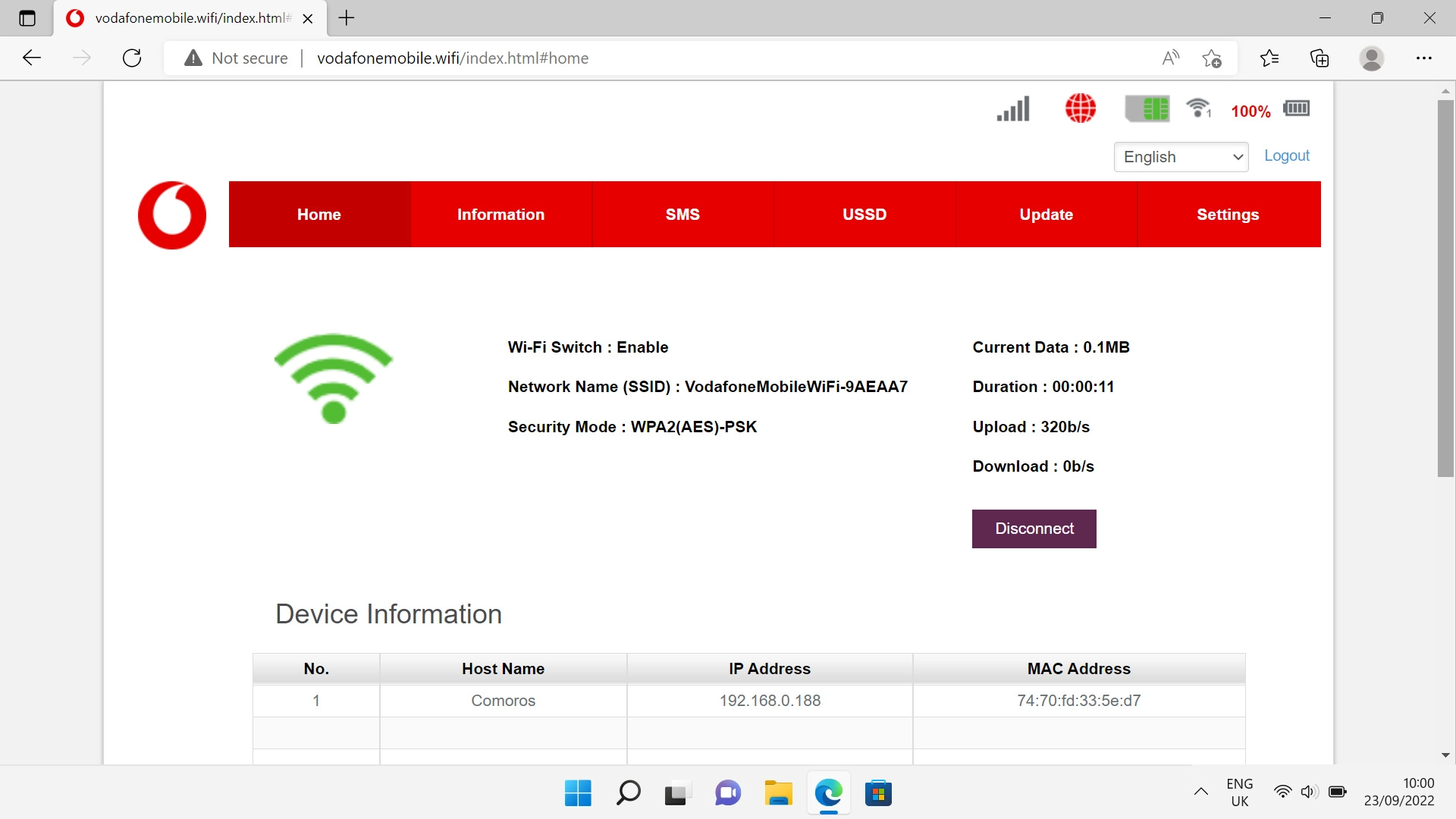Open the Information tab

tap(500, 215)
